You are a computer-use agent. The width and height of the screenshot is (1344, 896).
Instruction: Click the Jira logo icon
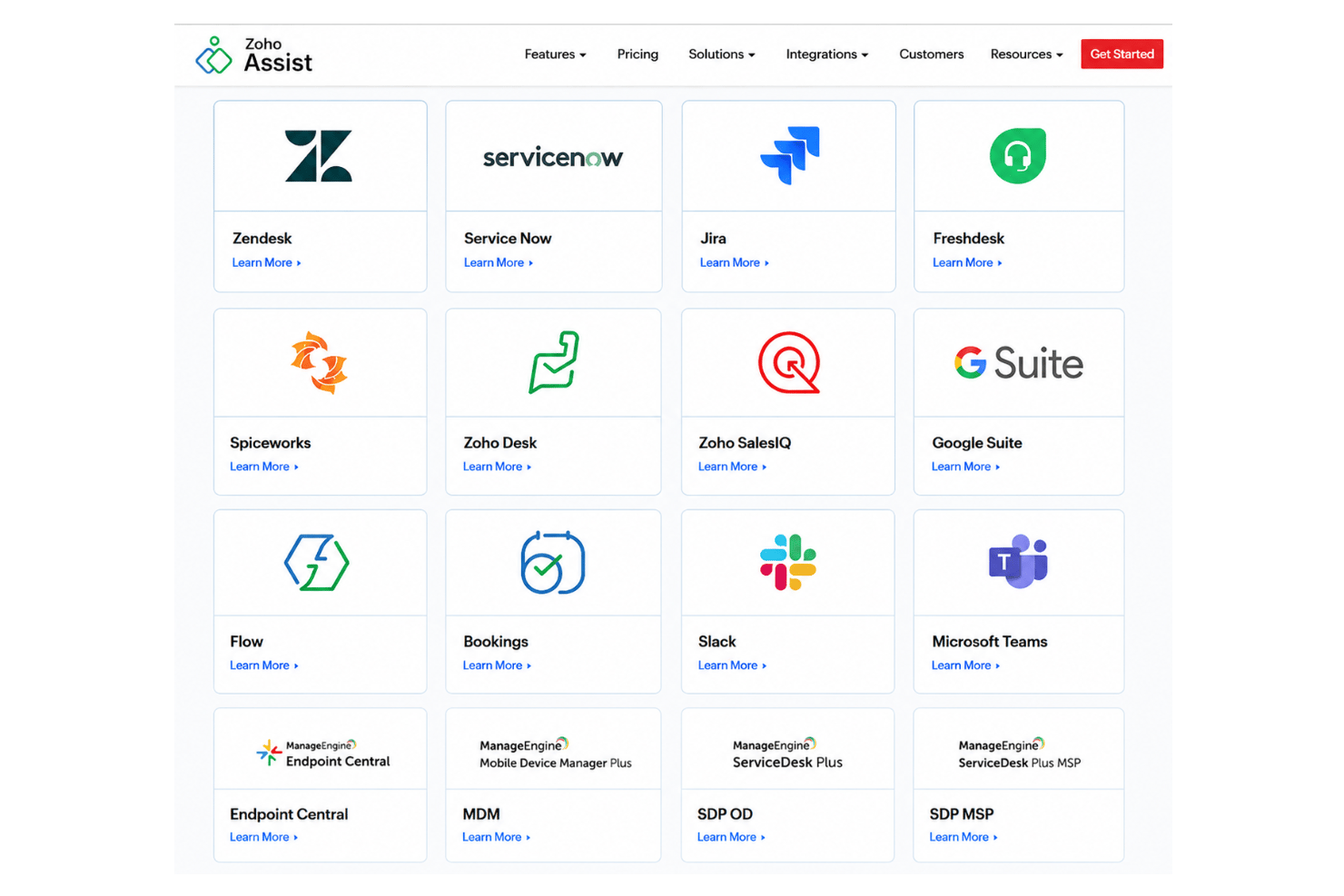click(790, 155)
